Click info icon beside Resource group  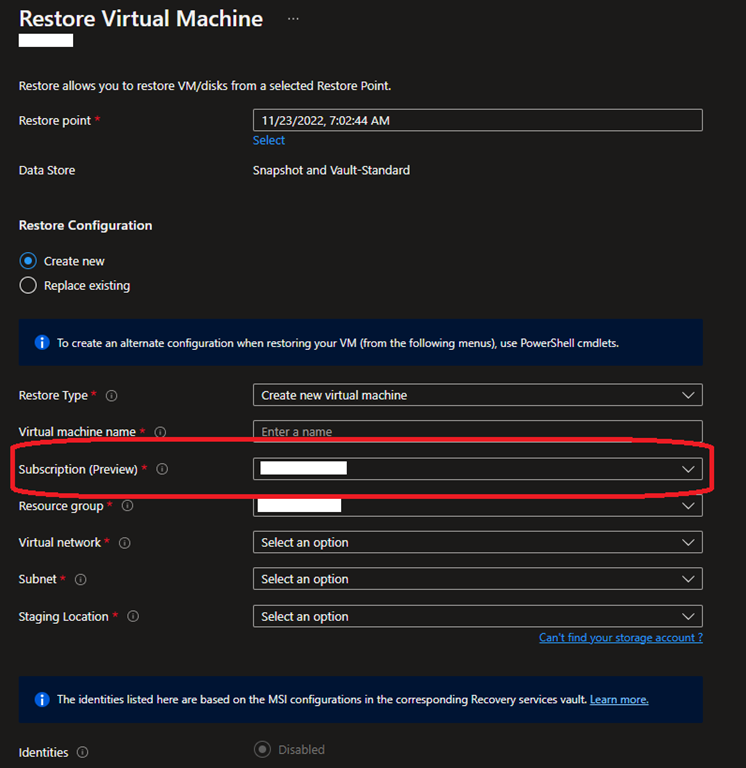click(127, 506)
